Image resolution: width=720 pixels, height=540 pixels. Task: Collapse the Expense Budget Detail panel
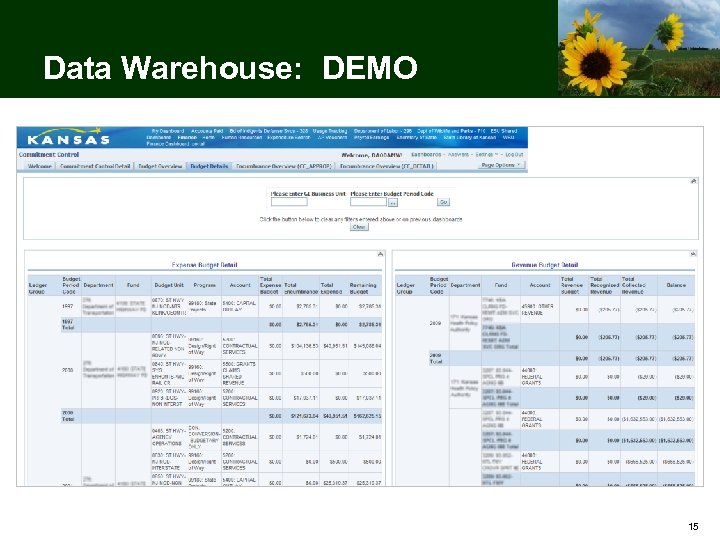380,254
